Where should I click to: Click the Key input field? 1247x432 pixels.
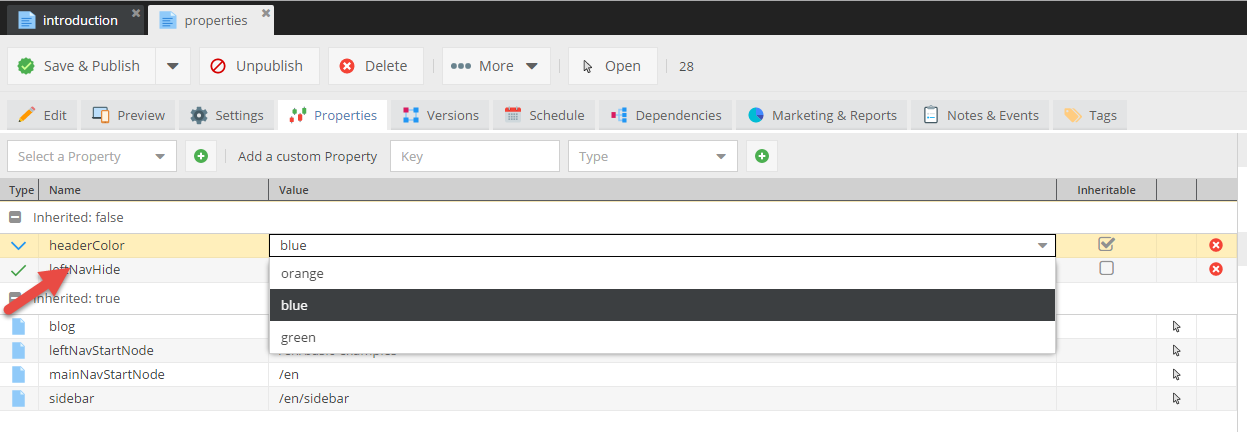pos(474,156)
